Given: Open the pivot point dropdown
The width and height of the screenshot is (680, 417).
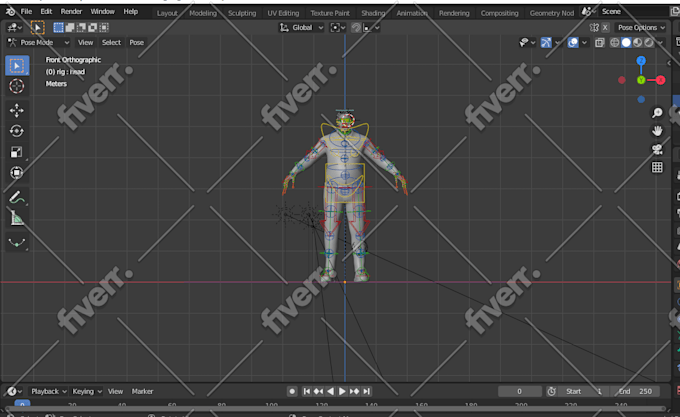Looking at the screenshot, I should click(338, 28).
